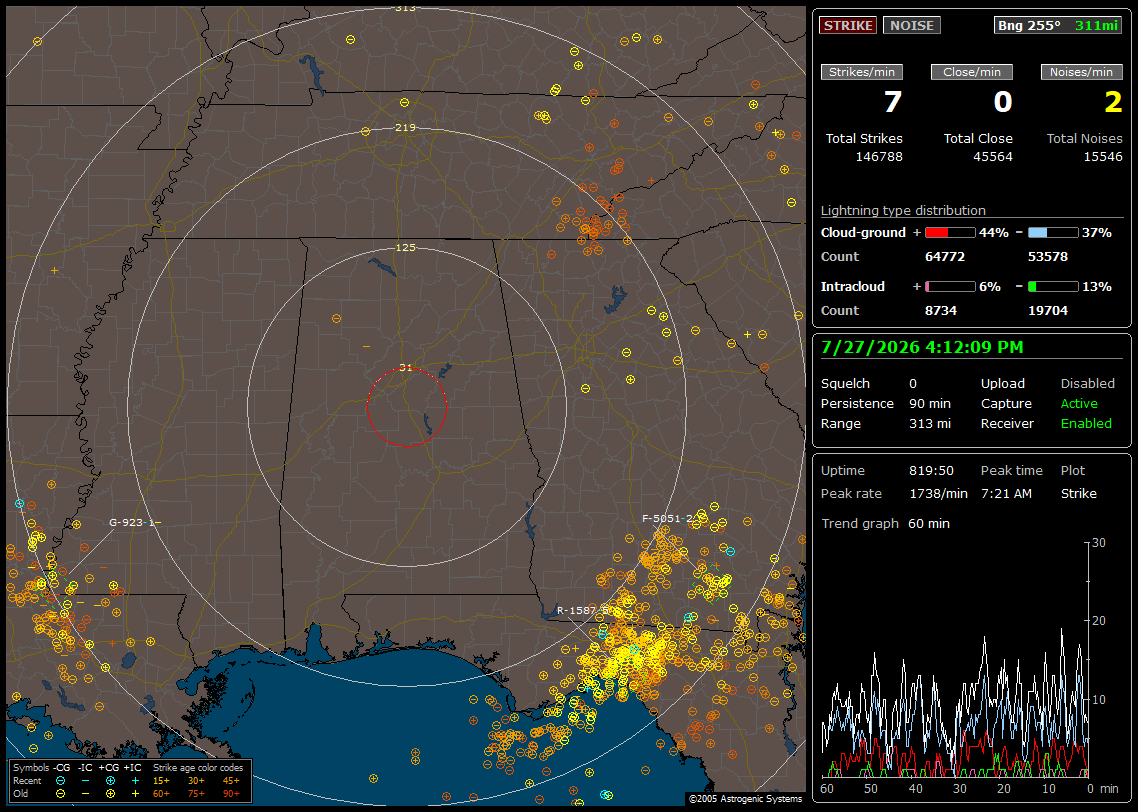
Task: Click the 125 mile range ring label
Action: pos(406,247)
